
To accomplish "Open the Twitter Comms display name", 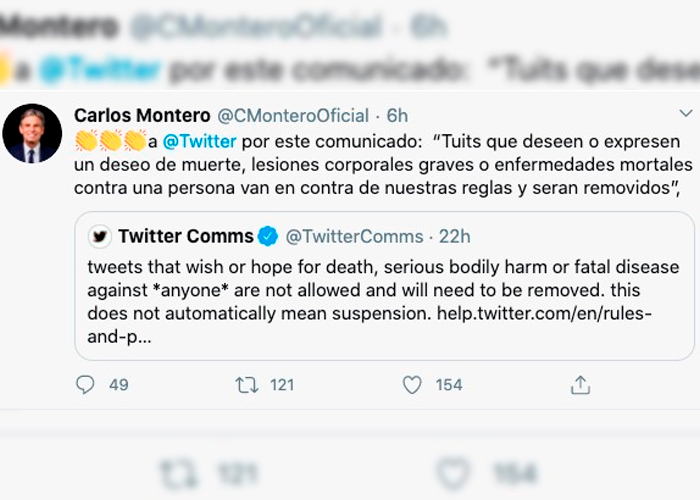I will tap(185, 237).
